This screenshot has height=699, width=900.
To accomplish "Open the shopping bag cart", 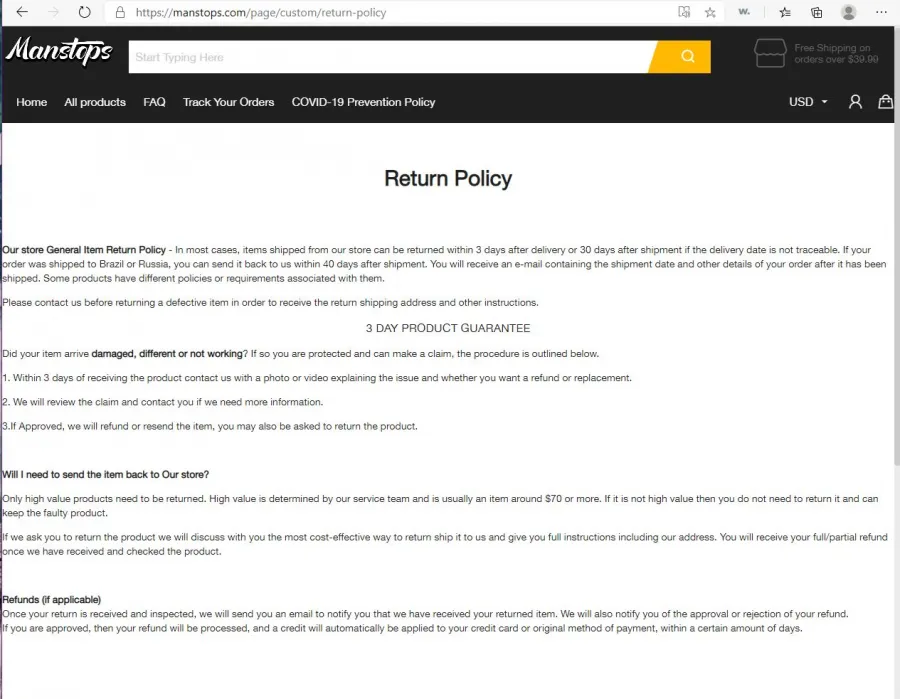I will (886, 102).
